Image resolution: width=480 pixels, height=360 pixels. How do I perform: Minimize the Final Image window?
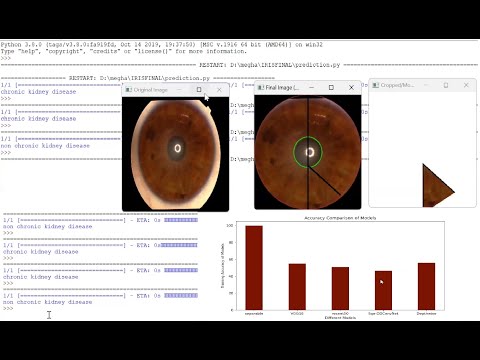[x=311, y=87]
